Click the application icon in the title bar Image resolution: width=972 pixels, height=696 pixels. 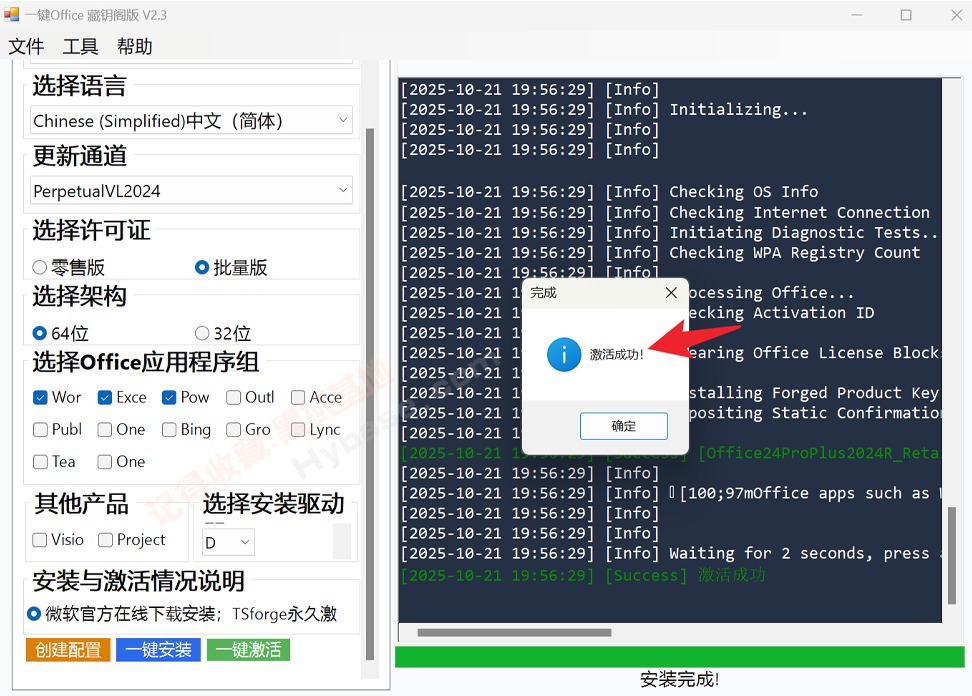(15, 15)
